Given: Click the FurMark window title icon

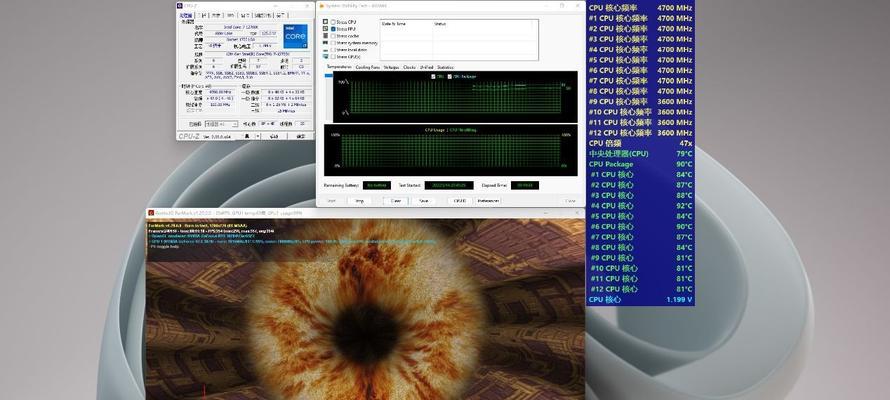Looking at the screenshot, I should click(x=151, y=213).
